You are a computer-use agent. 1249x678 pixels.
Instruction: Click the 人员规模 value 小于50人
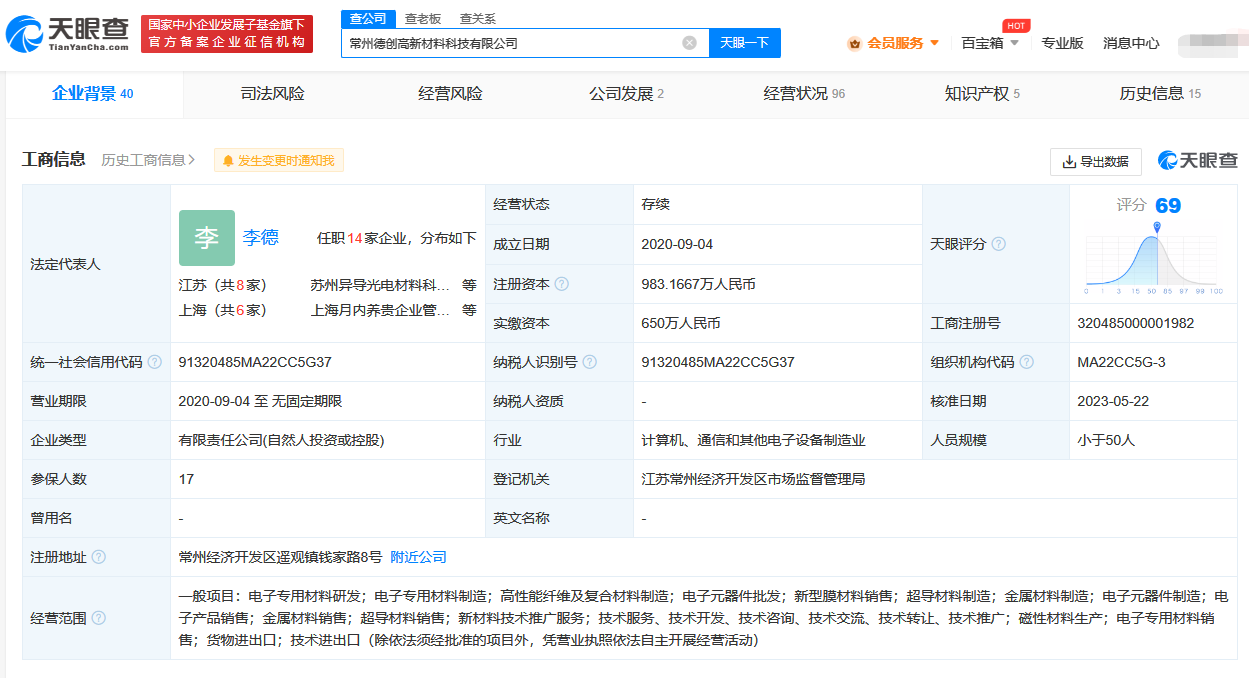(1106, 440)
